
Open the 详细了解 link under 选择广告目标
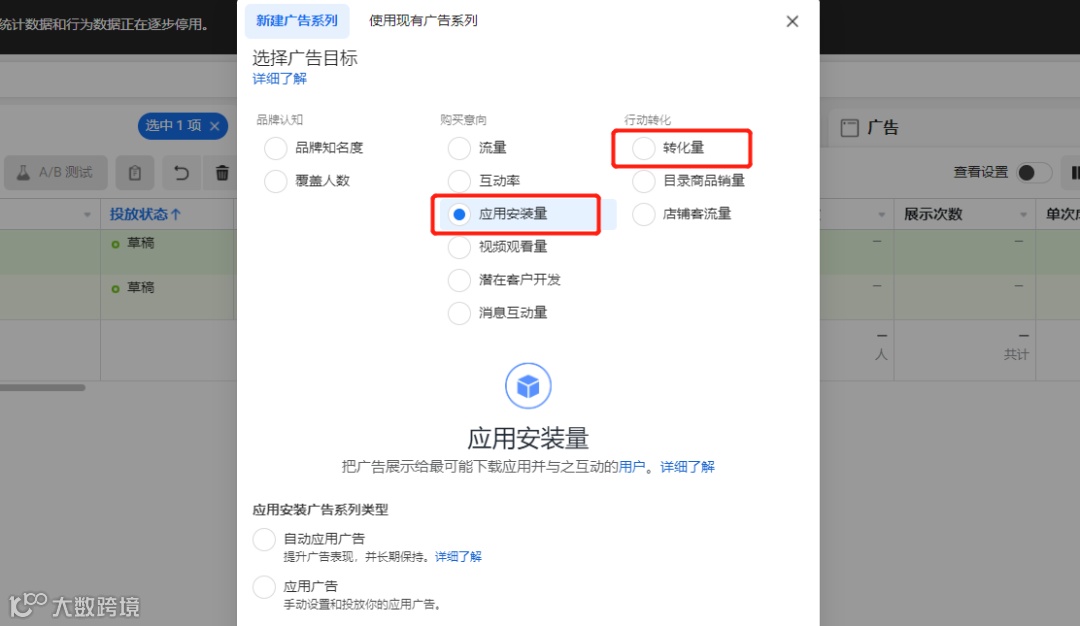pyautogui.click(x=279, y=79)
